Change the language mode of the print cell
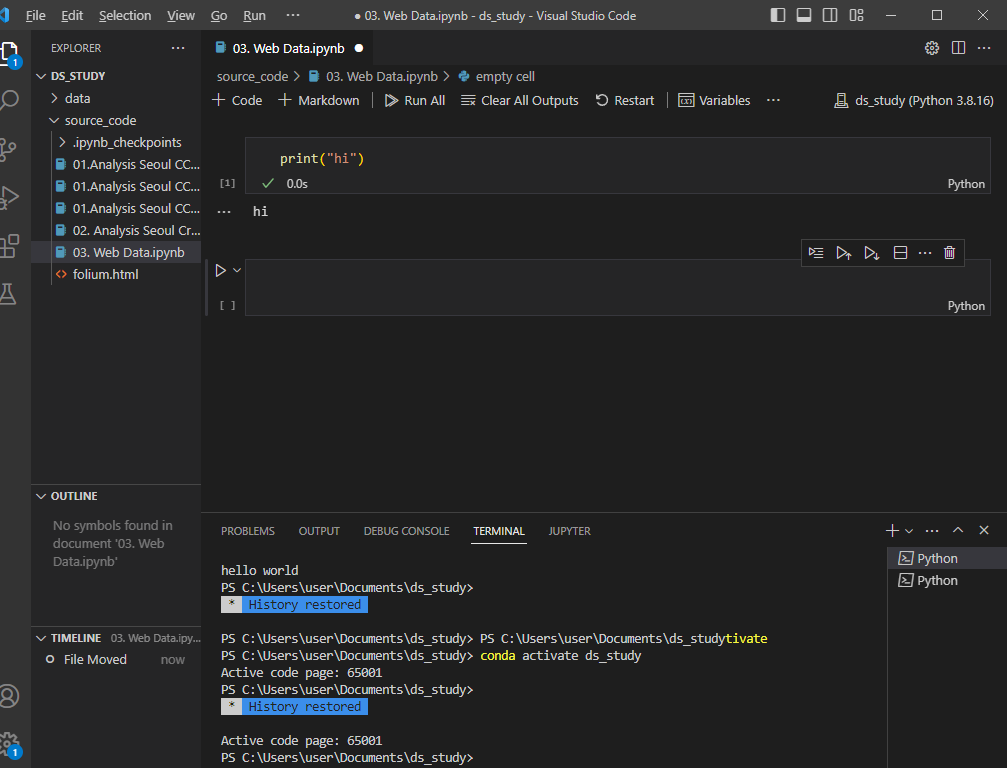 [x=966, y=184]
